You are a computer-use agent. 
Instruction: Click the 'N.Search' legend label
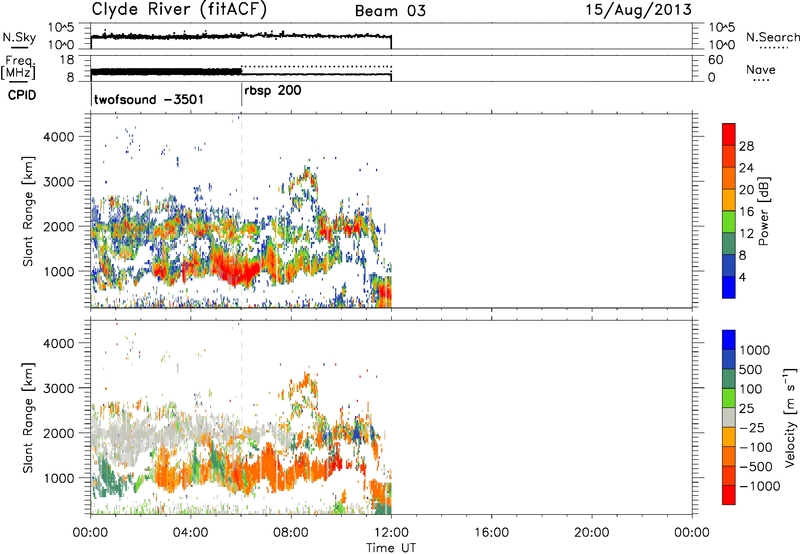click(x=772, y=37)
